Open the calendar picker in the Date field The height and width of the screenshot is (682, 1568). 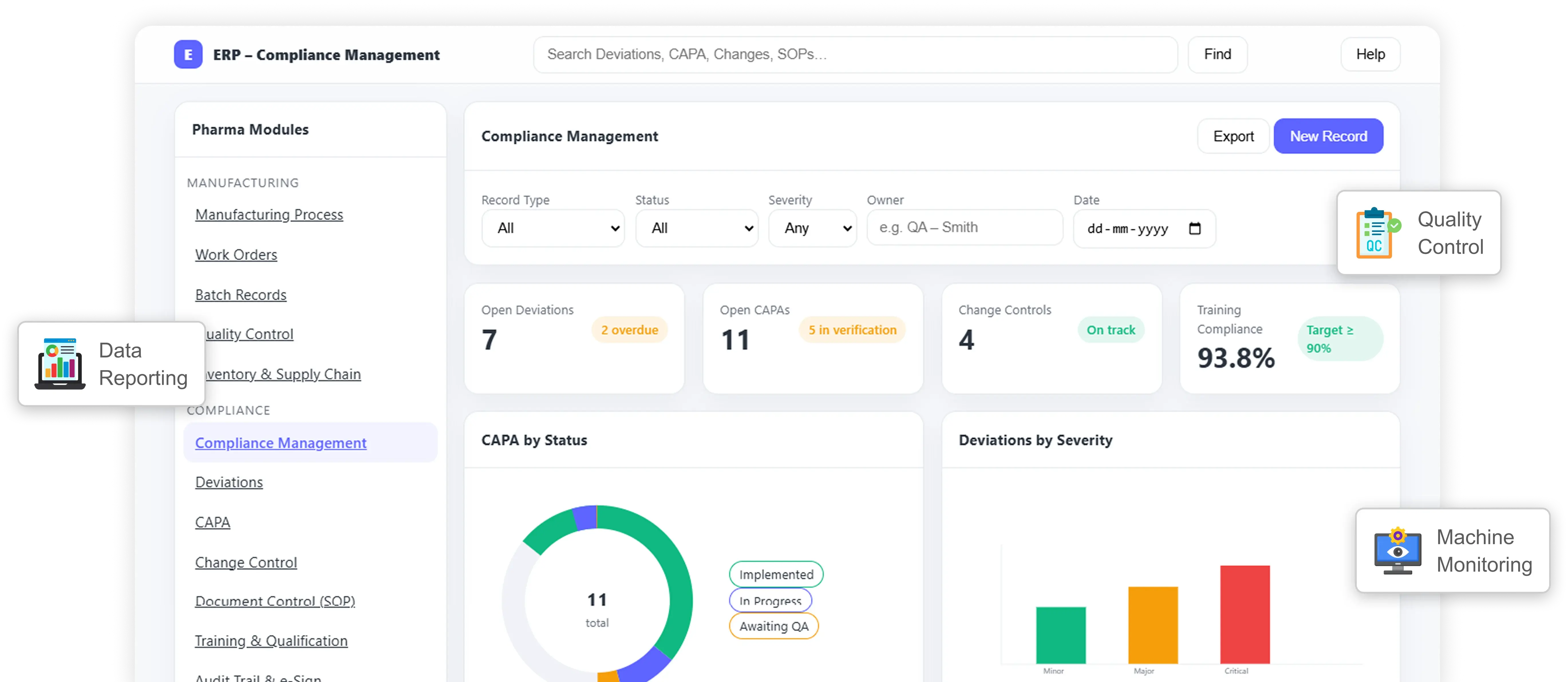(1195, 229)
